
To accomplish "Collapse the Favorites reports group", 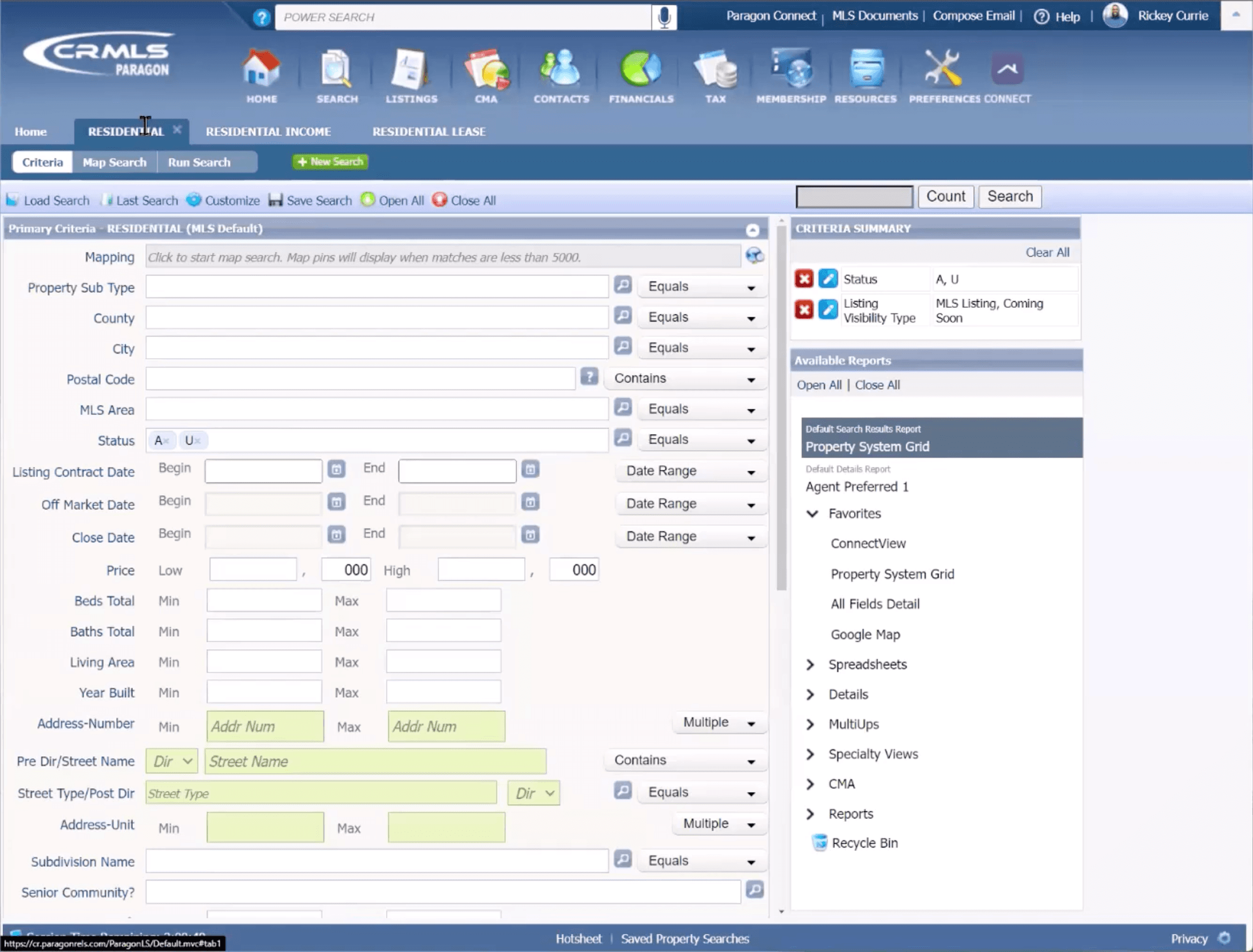I will click(812, 514).
